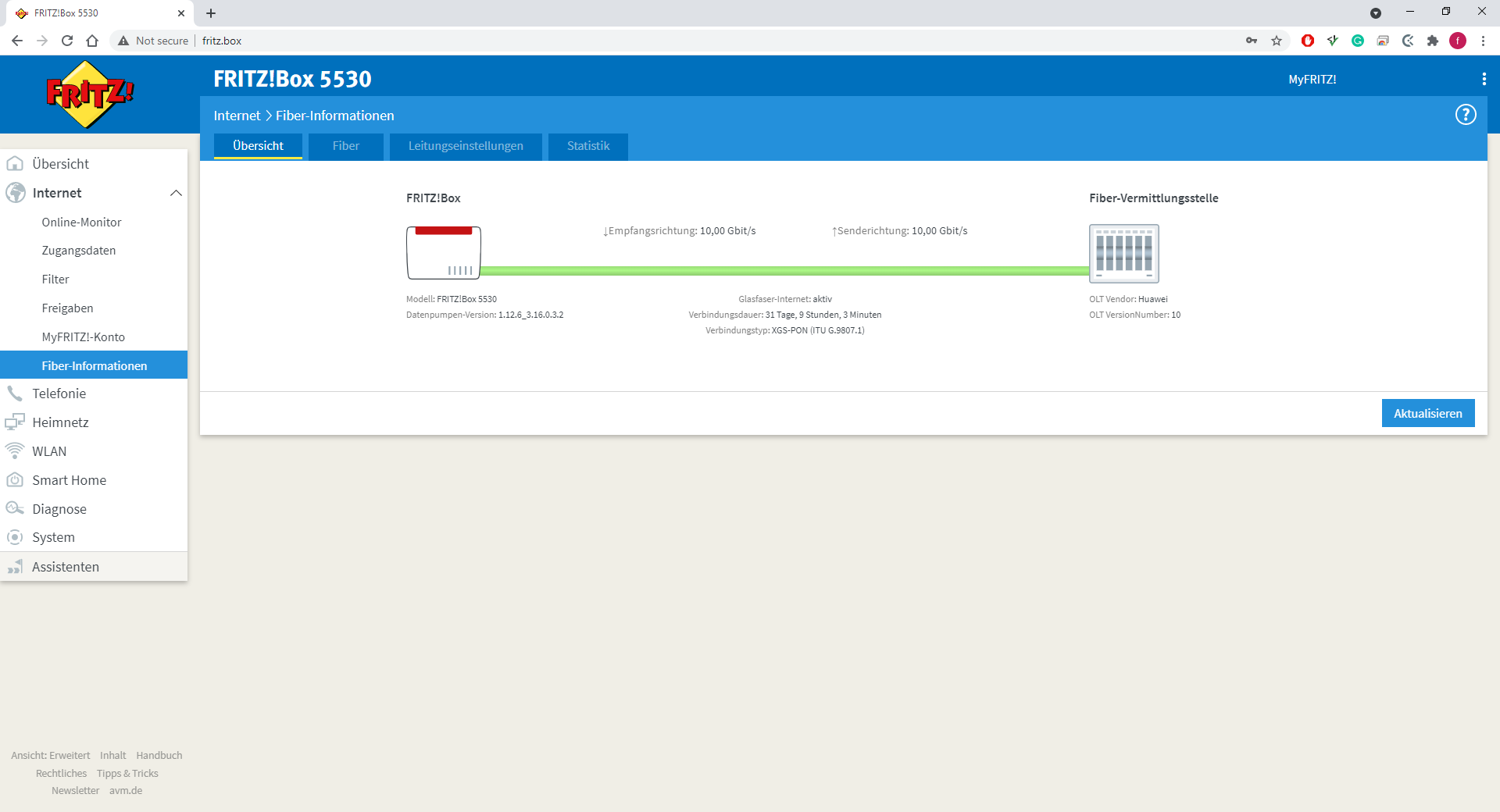Open a new browser tab
This screenshot has height=812, width=1500.
point(211,13)
